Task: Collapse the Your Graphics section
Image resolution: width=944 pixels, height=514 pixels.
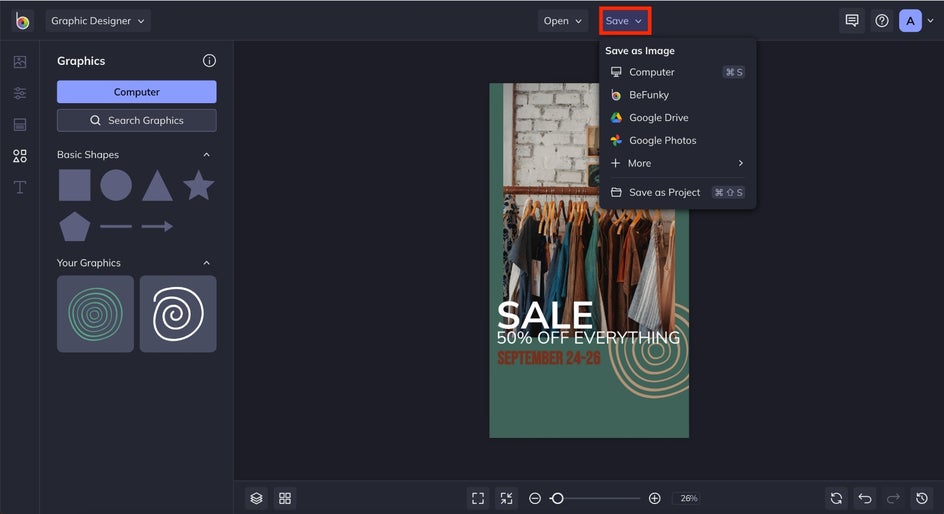Action: point(207,263)
